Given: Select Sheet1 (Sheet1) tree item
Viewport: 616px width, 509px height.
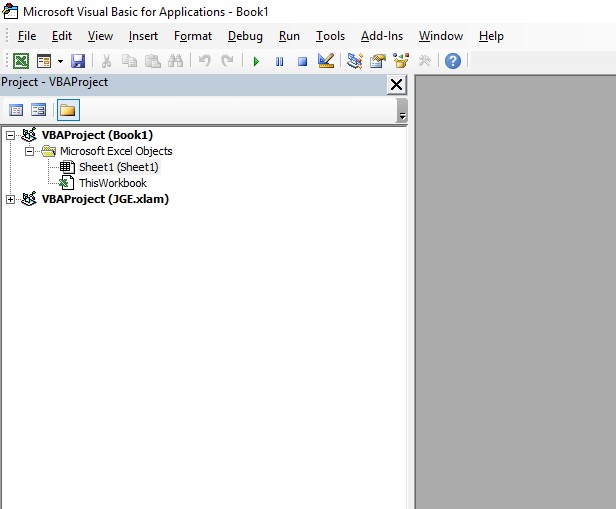Looking at the screenshot, I should pos(119,167).
